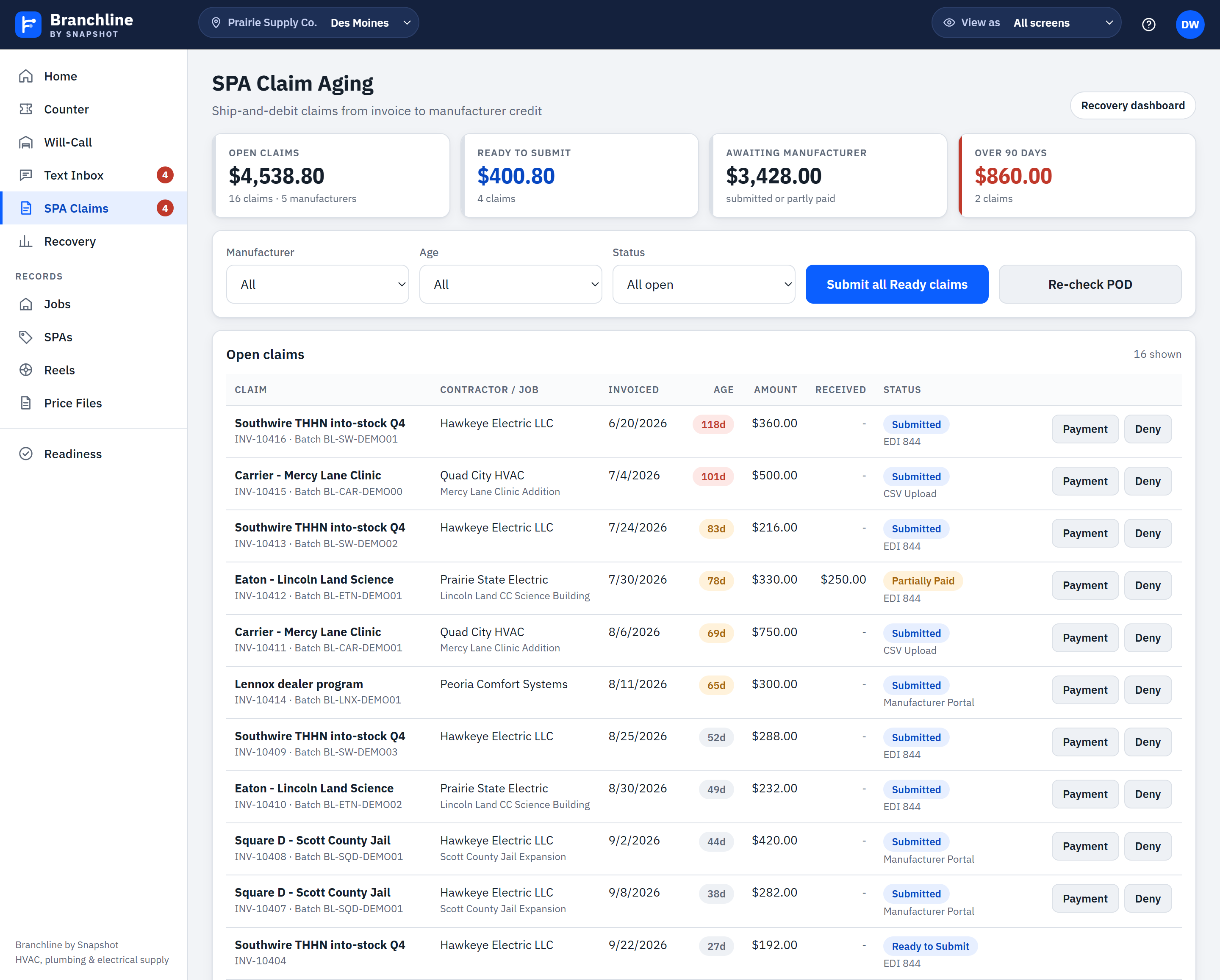Deny the INV-10408 claim
The width and height of the screenshot is (1220, 980).
click(x=1148, y=846)
